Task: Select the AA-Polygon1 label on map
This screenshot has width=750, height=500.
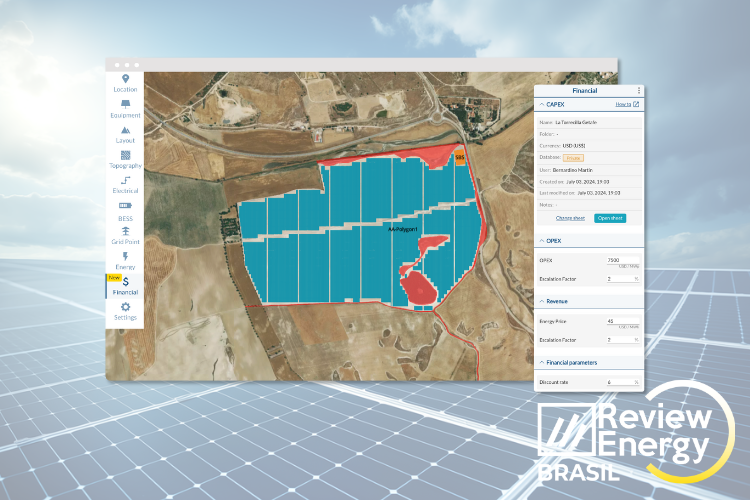Action: pyautogui.click(x=403, y=229)
